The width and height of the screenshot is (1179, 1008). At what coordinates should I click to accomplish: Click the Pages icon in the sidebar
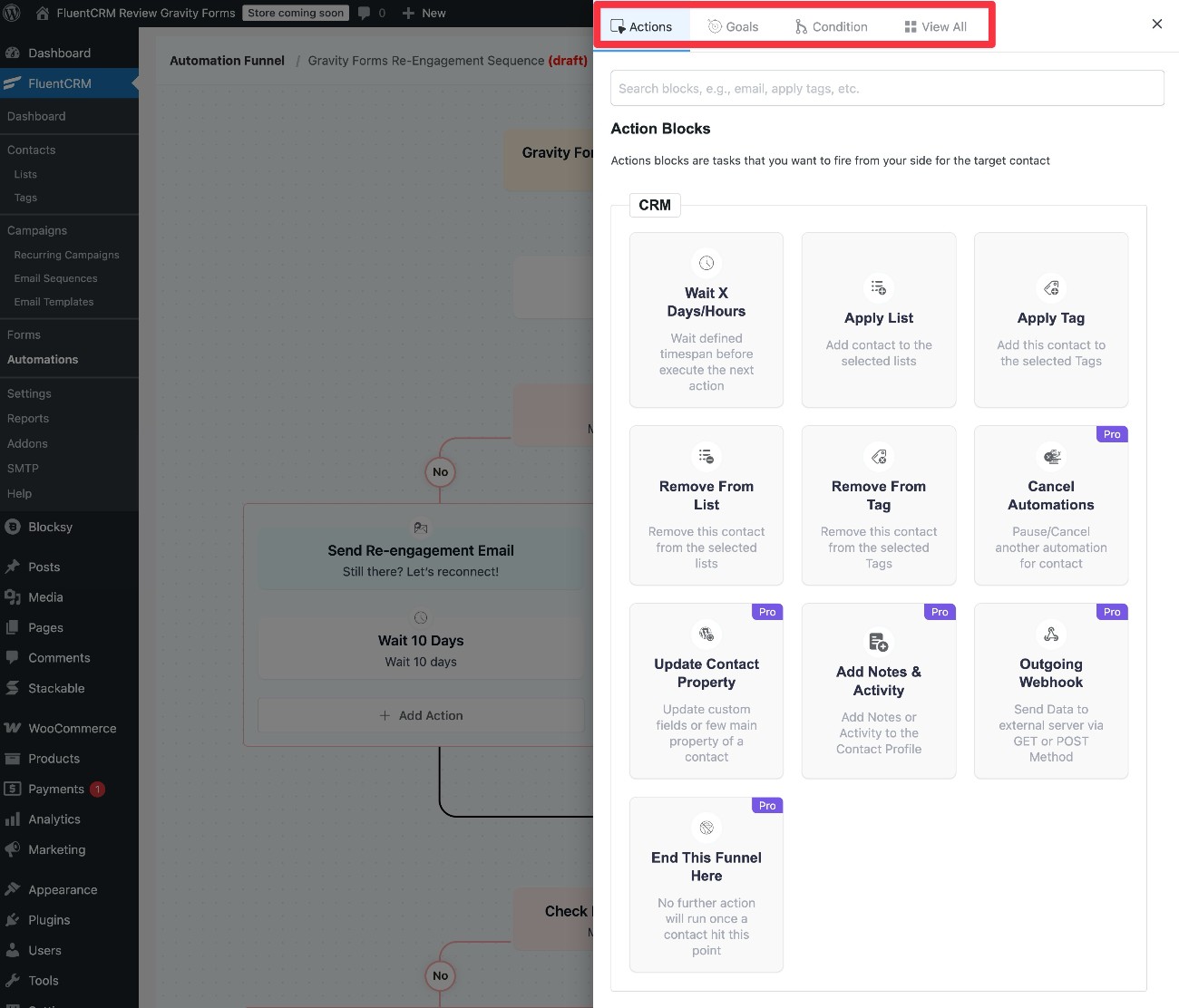13,627
